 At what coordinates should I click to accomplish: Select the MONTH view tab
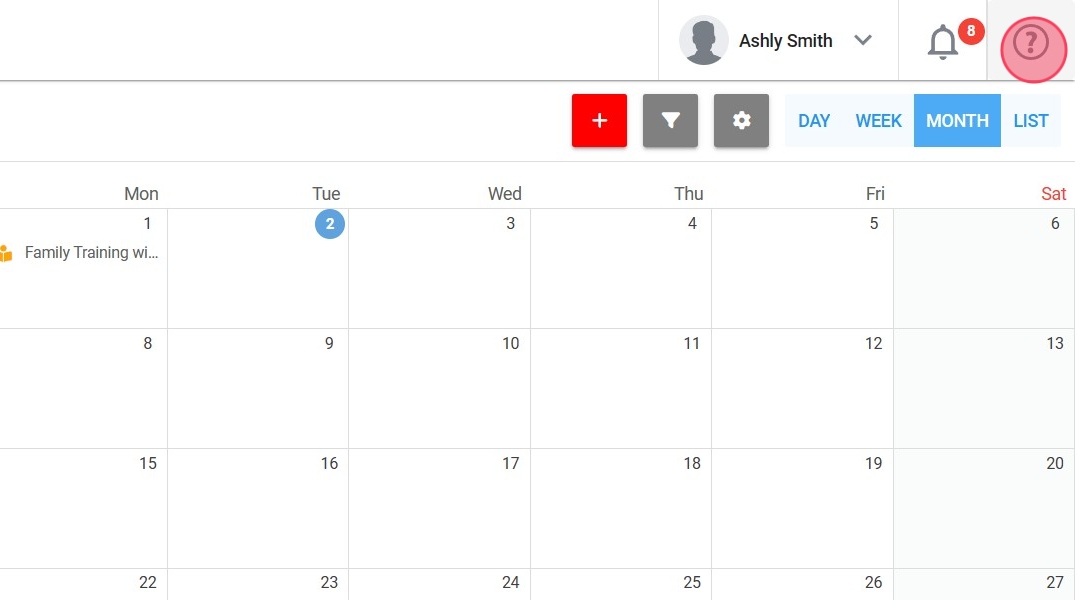click(957, 121)
